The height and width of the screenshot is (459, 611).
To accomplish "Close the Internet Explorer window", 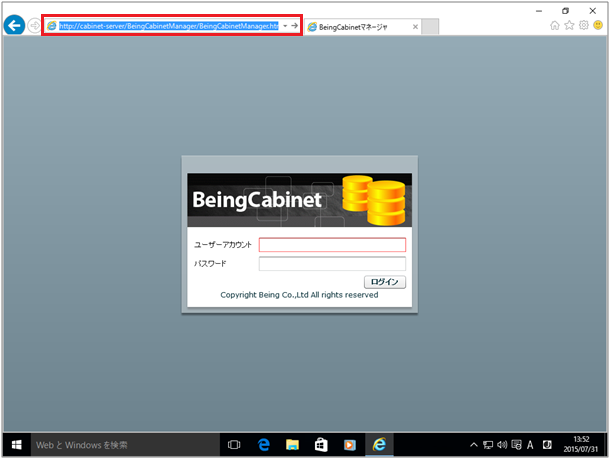I will (593, 11).
